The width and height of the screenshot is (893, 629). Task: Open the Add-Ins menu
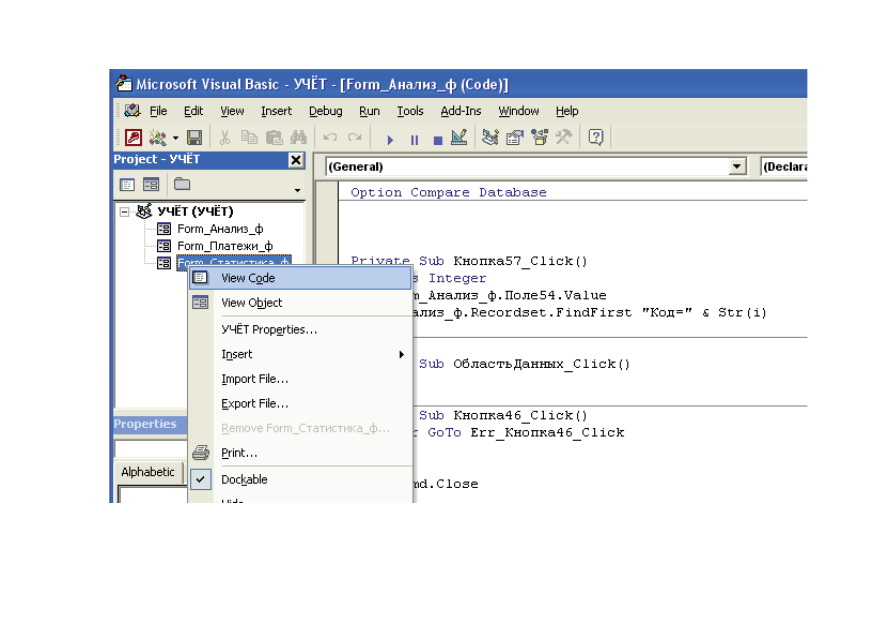click(461, 111)
